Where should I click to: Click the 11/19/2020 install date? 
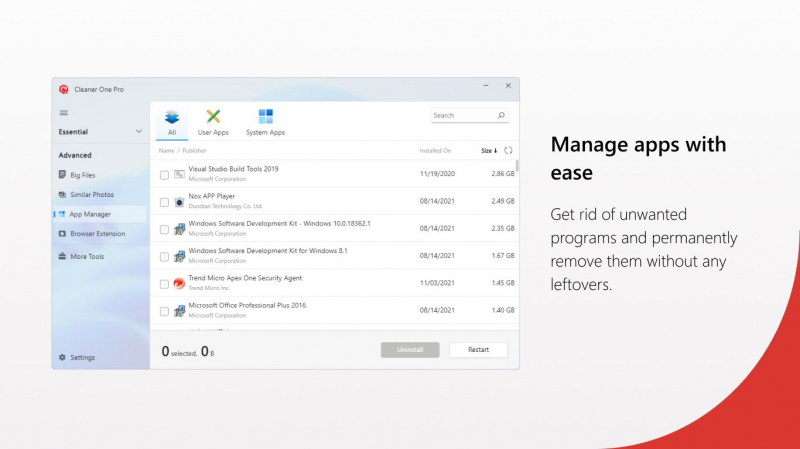(437, 173)
